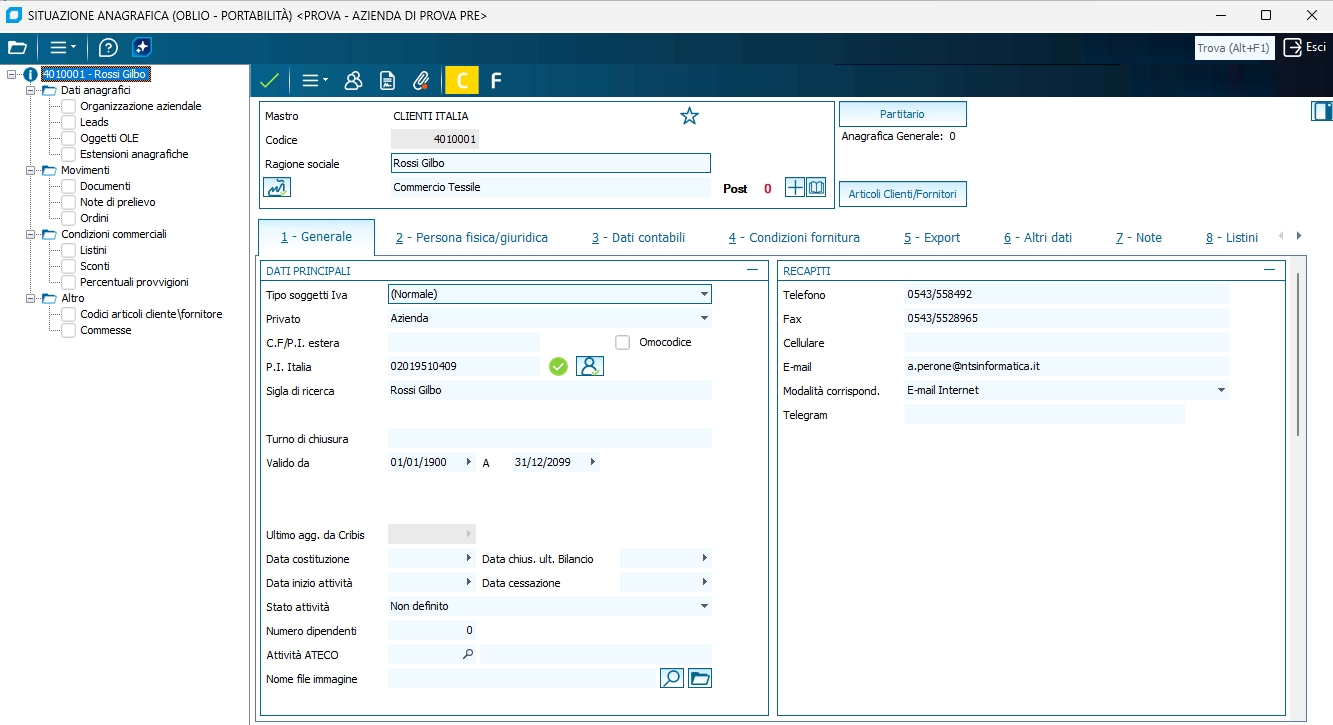Screen dimensions: 1333x725
Task: Click the chart icon under Ragione sociale
Action: [277, 187]
